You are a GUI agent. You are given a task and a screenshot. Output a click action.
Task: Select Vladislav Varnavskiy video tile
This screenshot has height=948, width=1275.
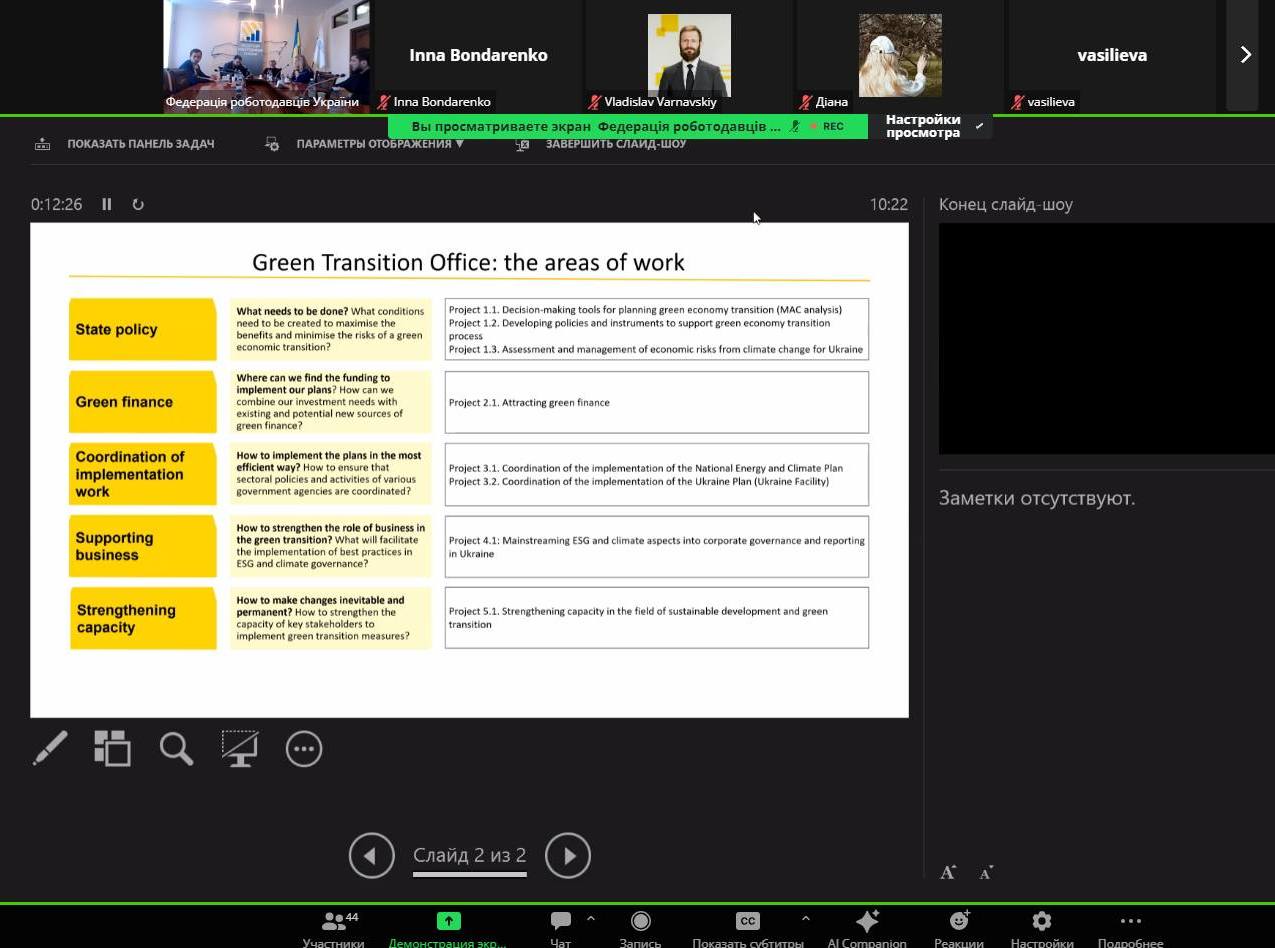[689, 56]
